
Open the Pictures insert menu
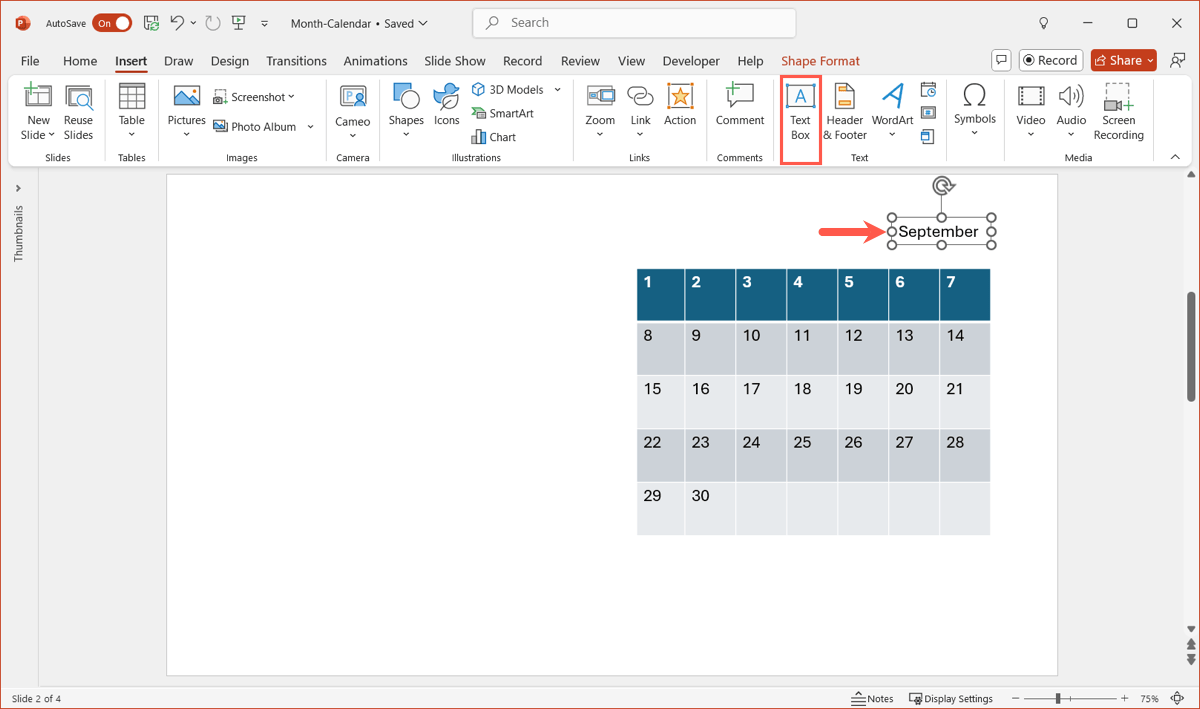pyautogui.click(x=186, y=112)
